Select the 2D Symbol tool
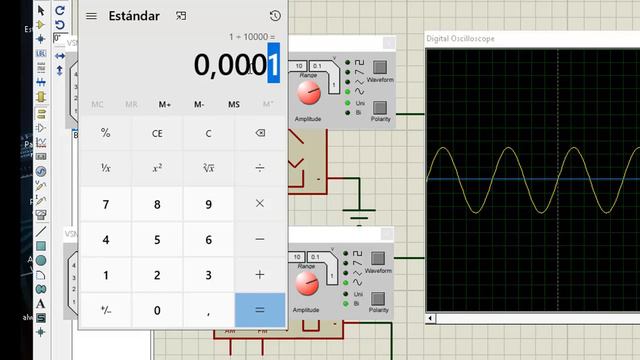The image size is (640, 360). coord(41,318)
